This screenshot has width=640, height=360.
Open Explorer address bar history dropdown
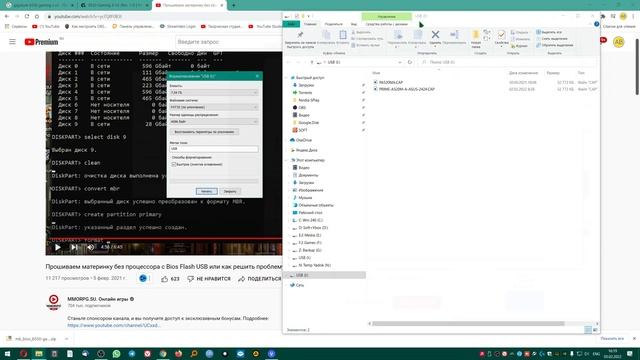point(400,62)
